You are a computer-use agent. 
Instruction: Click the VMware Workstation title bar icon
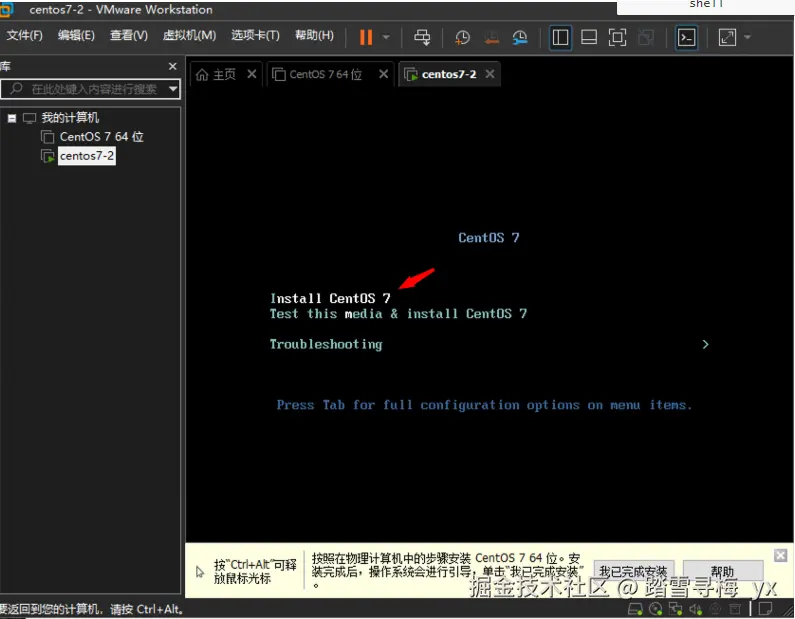(x=7, y=10)
